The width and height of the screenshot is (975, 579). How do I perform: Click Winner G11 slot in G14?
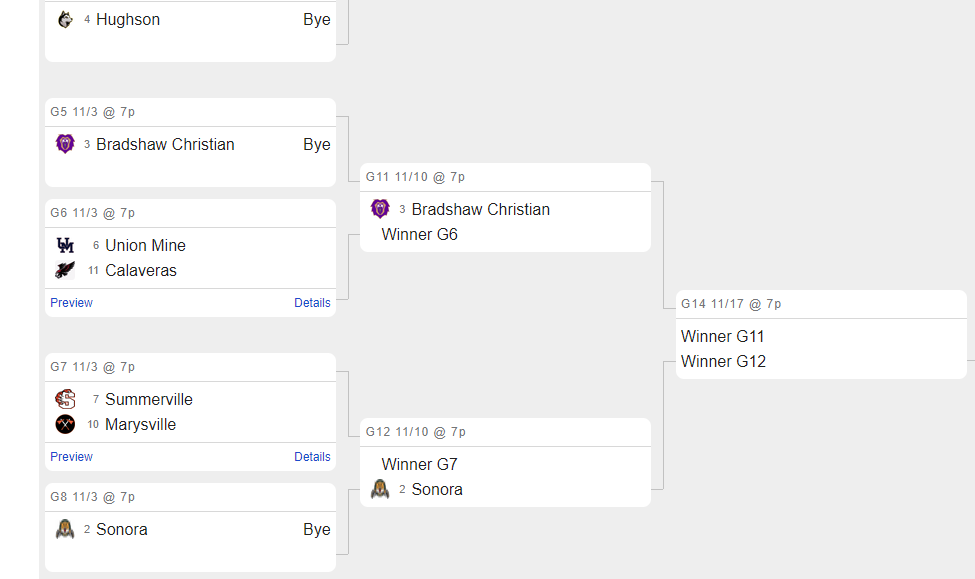coord(723,336)
